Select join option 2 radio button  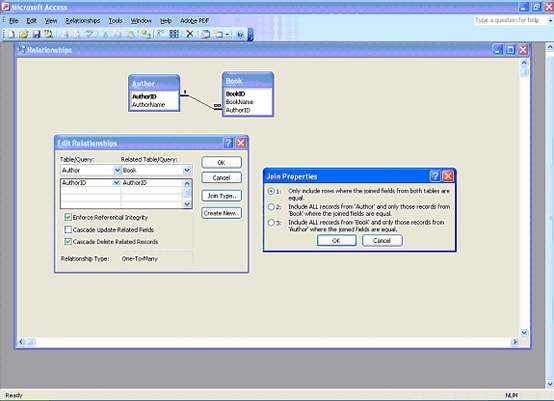click(x=271, y=207)
